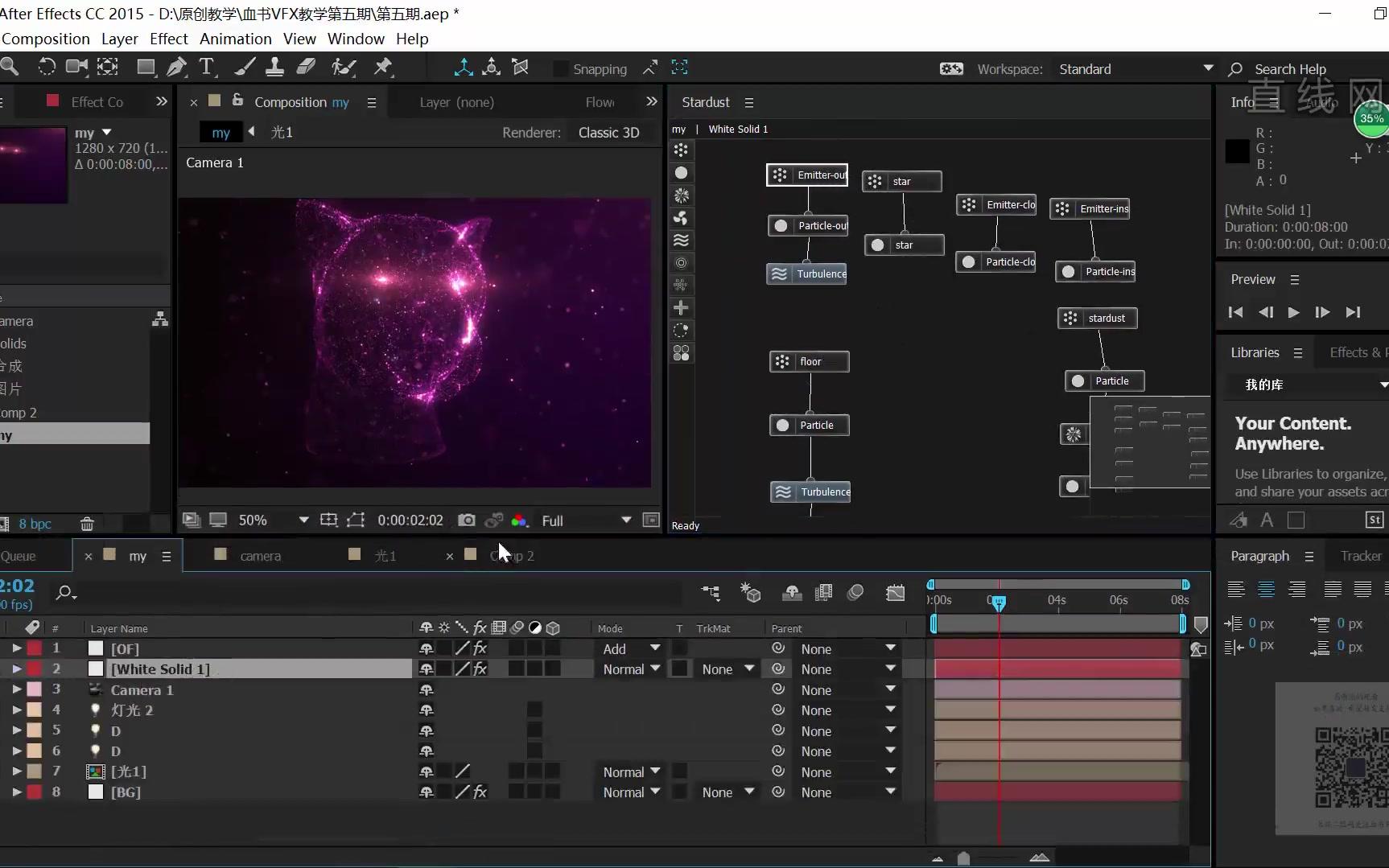Click label color swatch of Camera 1 layer

35,689
